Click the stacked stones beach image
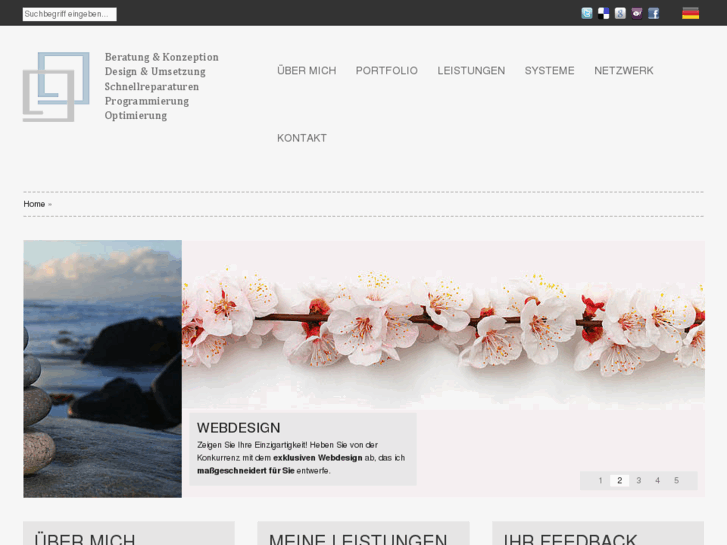Image resolution: width=727 pixels, height=545 pixels. click(102, 369)
